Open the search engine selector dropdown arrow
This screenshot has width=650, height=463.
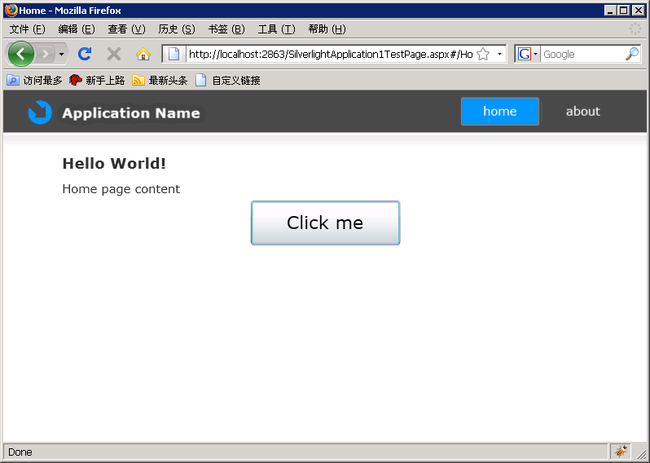click(x=536, y=54)
